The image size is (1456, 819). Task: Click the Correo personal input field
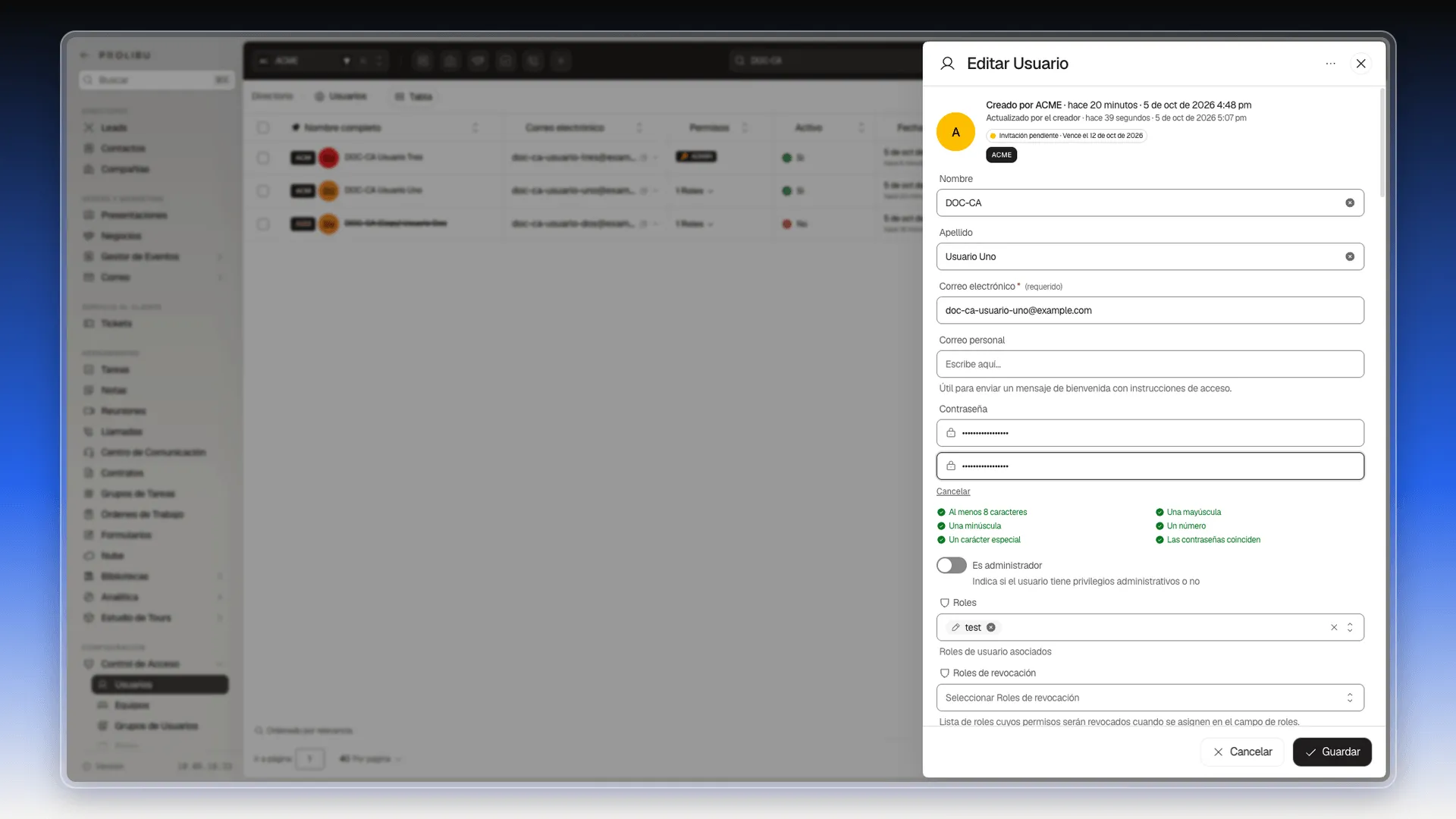pos(1150,364)
